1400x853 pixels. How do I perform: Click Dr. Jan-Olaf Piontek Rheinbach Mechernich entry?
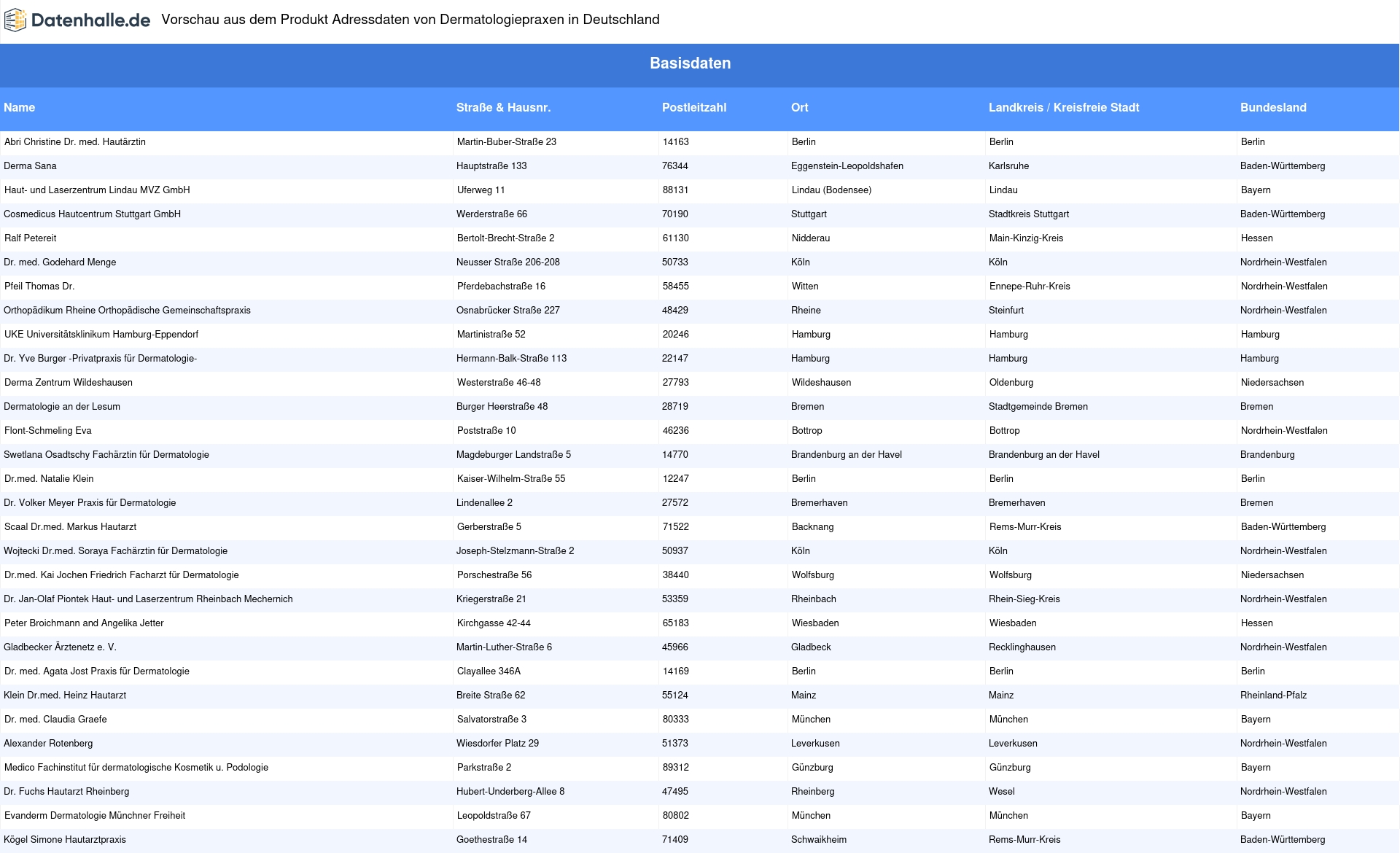pyautogui.click(x=148, y=599)
